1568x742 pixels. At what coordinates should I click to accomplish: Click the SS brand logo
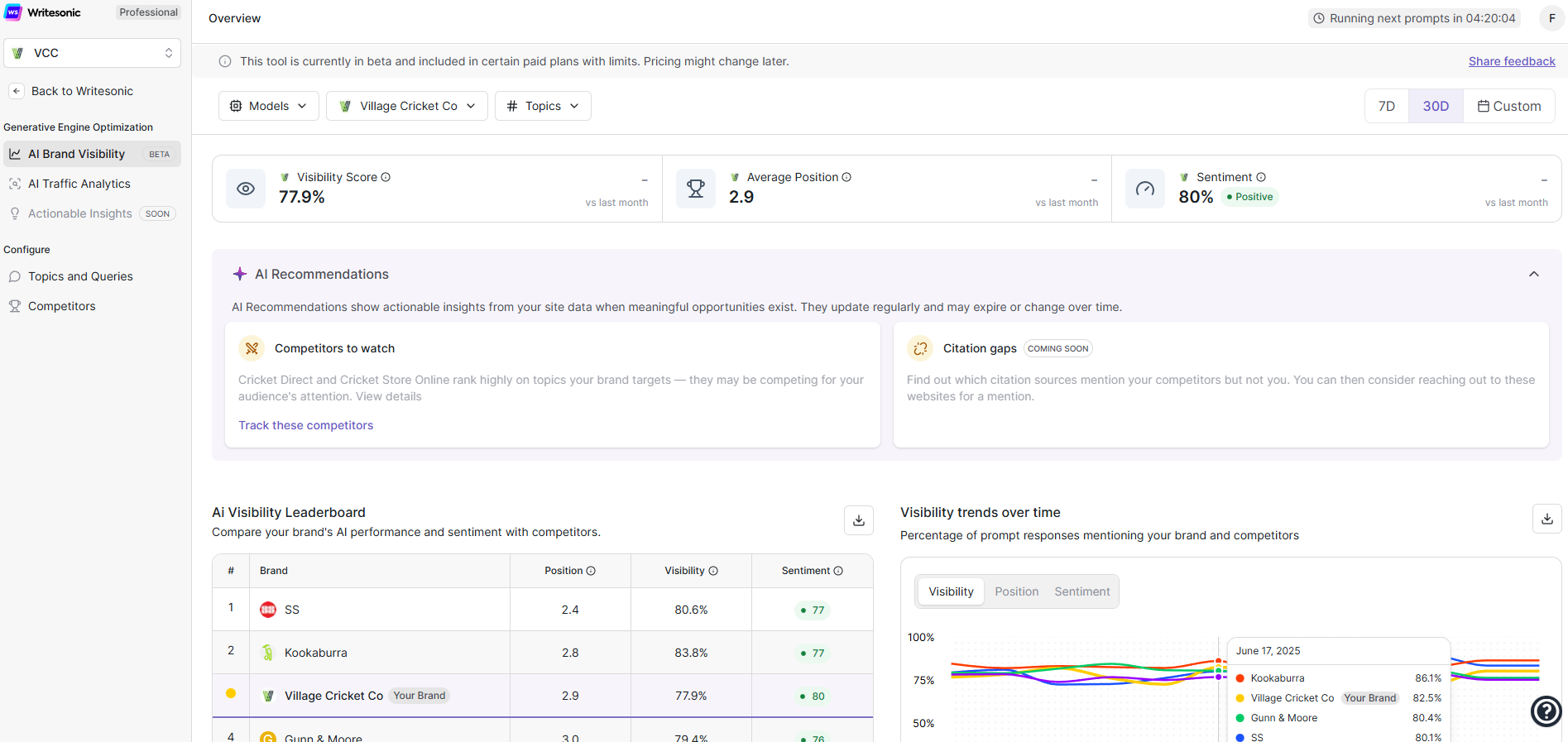268,610
